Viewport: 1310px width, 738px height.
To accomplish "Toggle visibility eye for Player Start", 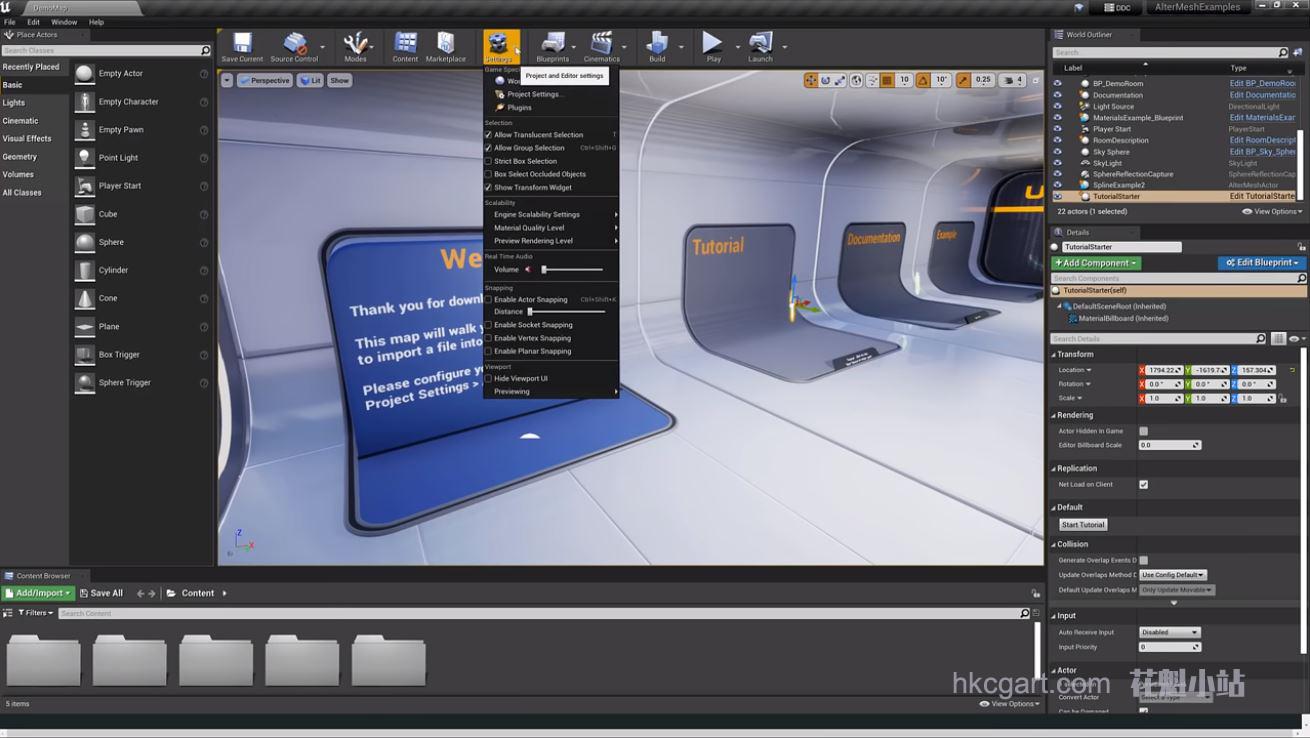I will coord(1057,129).
